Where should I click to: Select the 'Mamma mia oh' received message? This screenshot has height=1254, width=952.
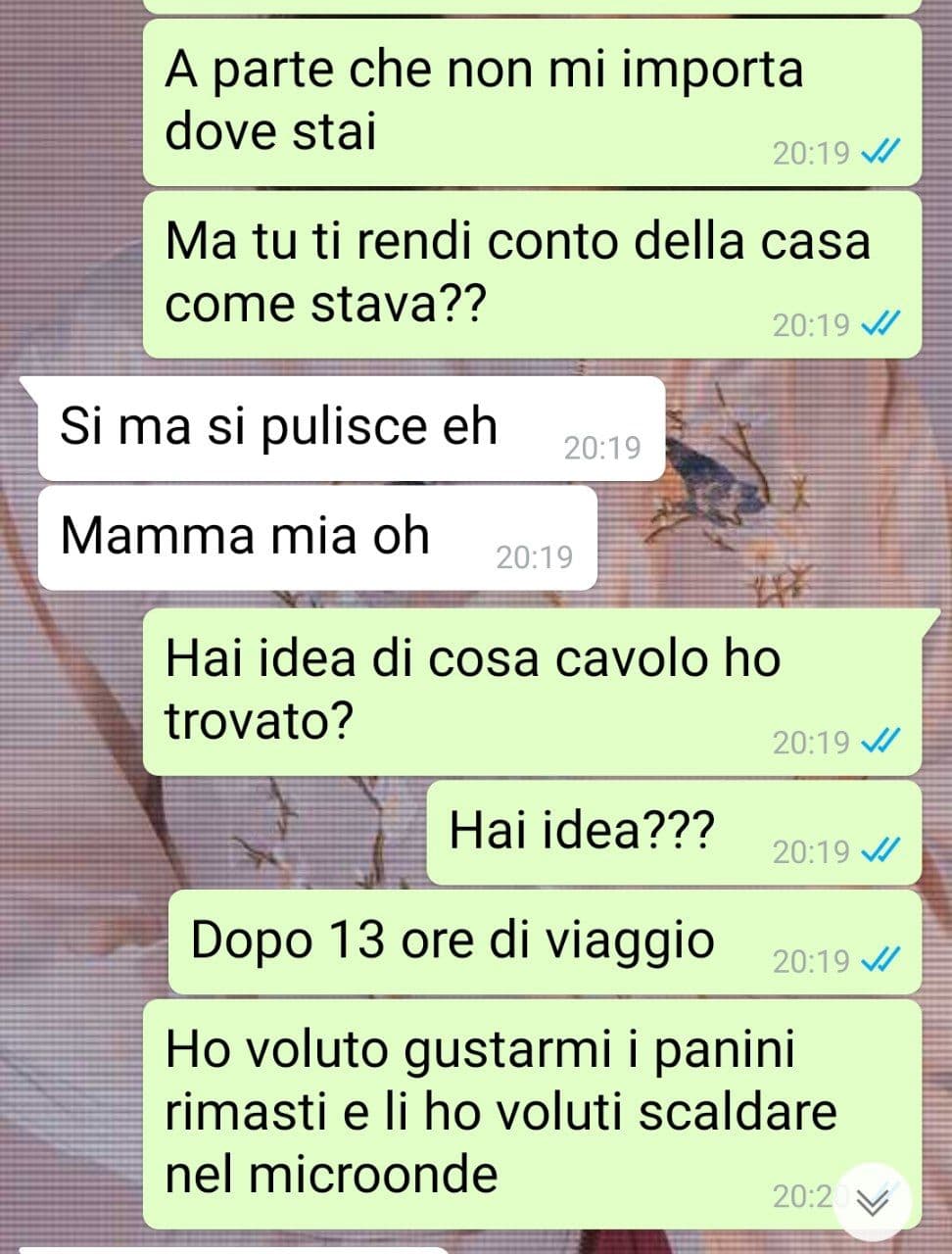(316, 538)
